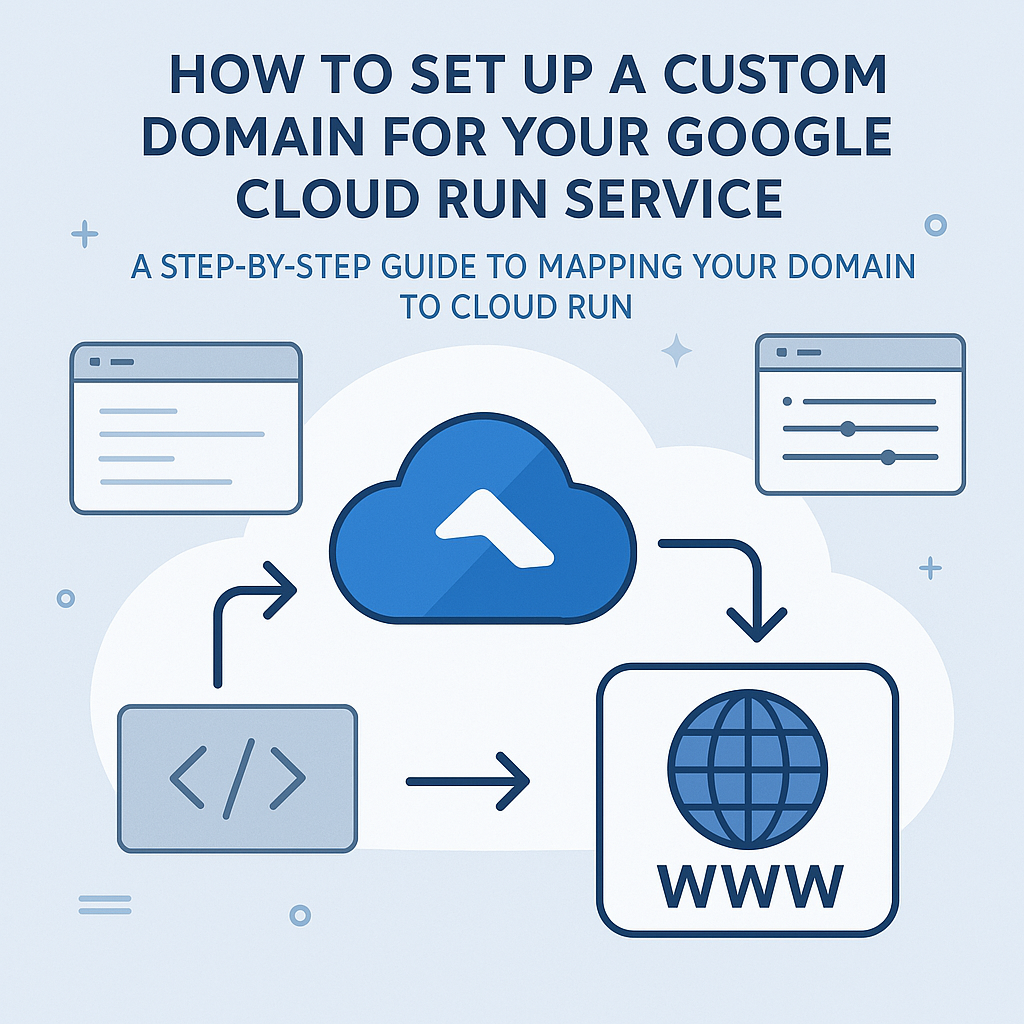Click the middle slider knob in settings window

tap(848, 429)
